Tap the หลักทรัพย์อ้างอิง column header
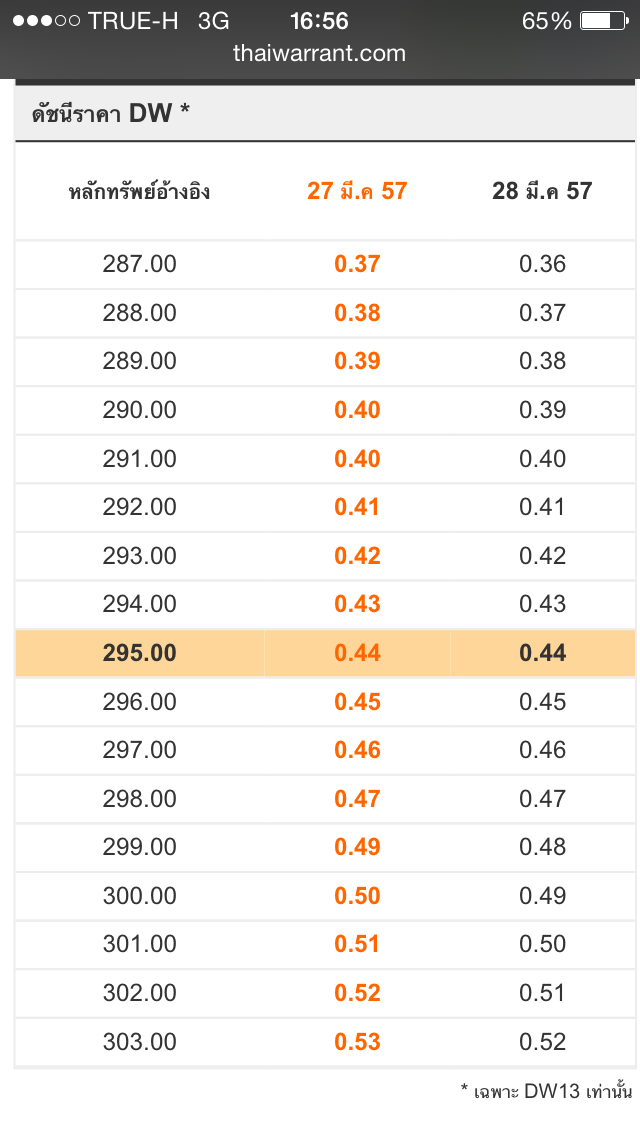 (x=139, y=191)
